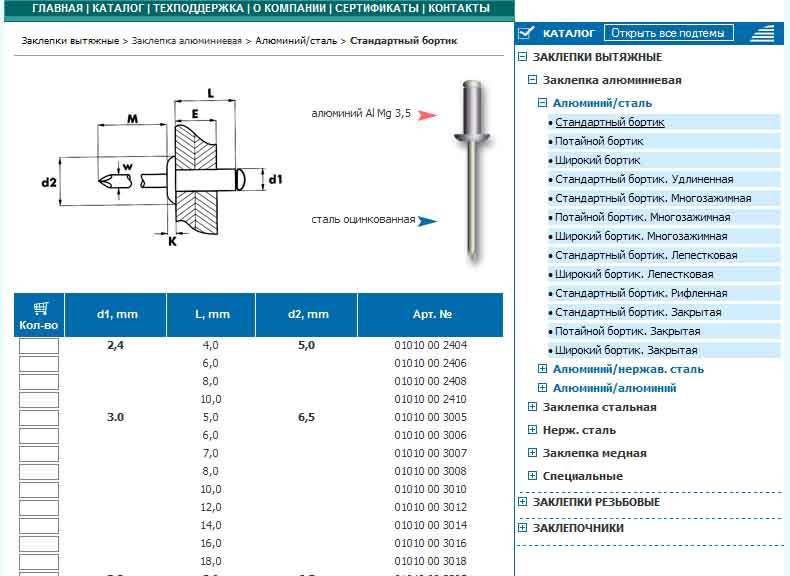Click the d1, mm column header
The width and height of the screenshot is (790, 576).
coord(116,314)
